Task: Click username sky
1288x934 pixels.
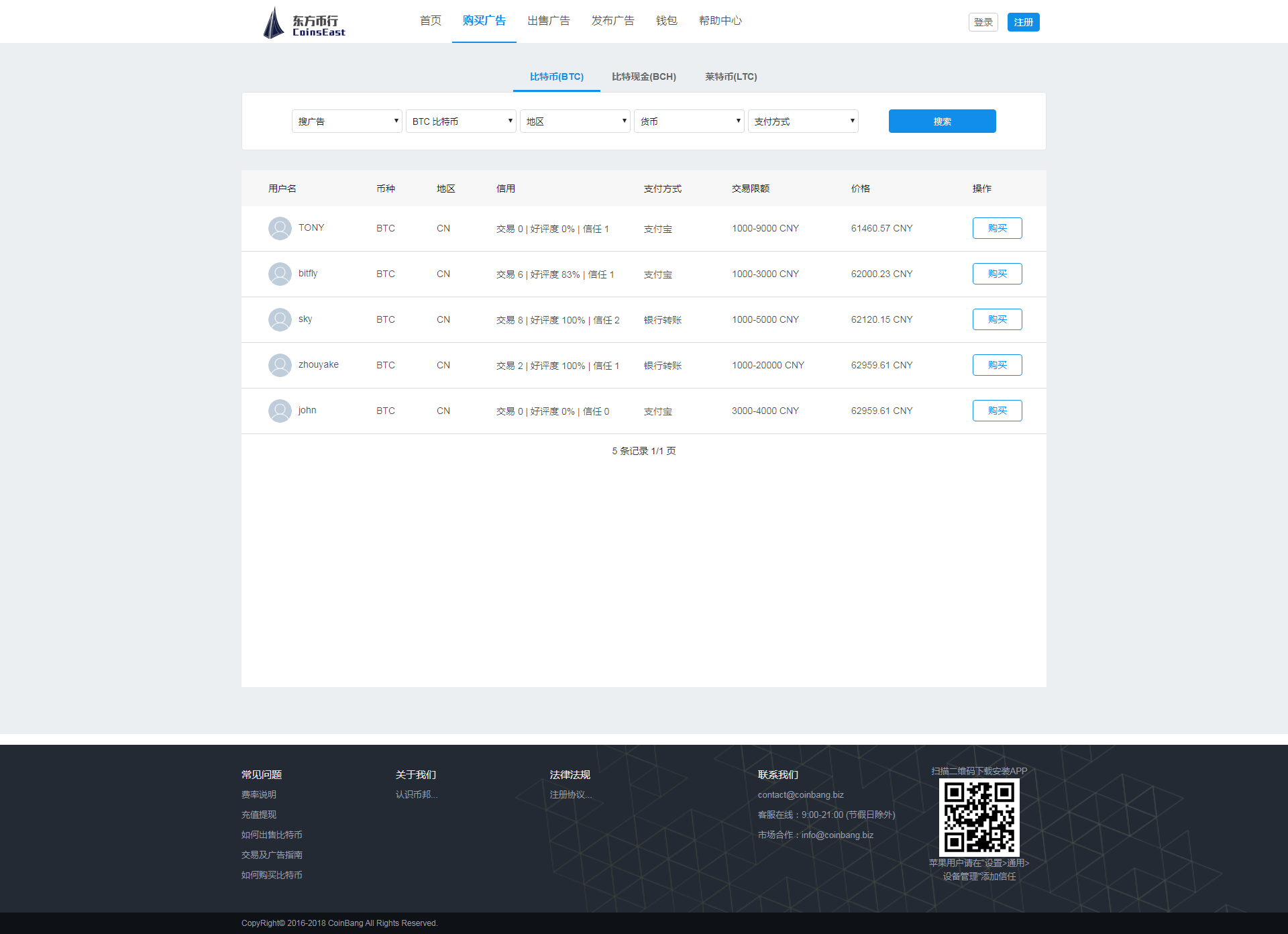Action: [x=305, y=319]
